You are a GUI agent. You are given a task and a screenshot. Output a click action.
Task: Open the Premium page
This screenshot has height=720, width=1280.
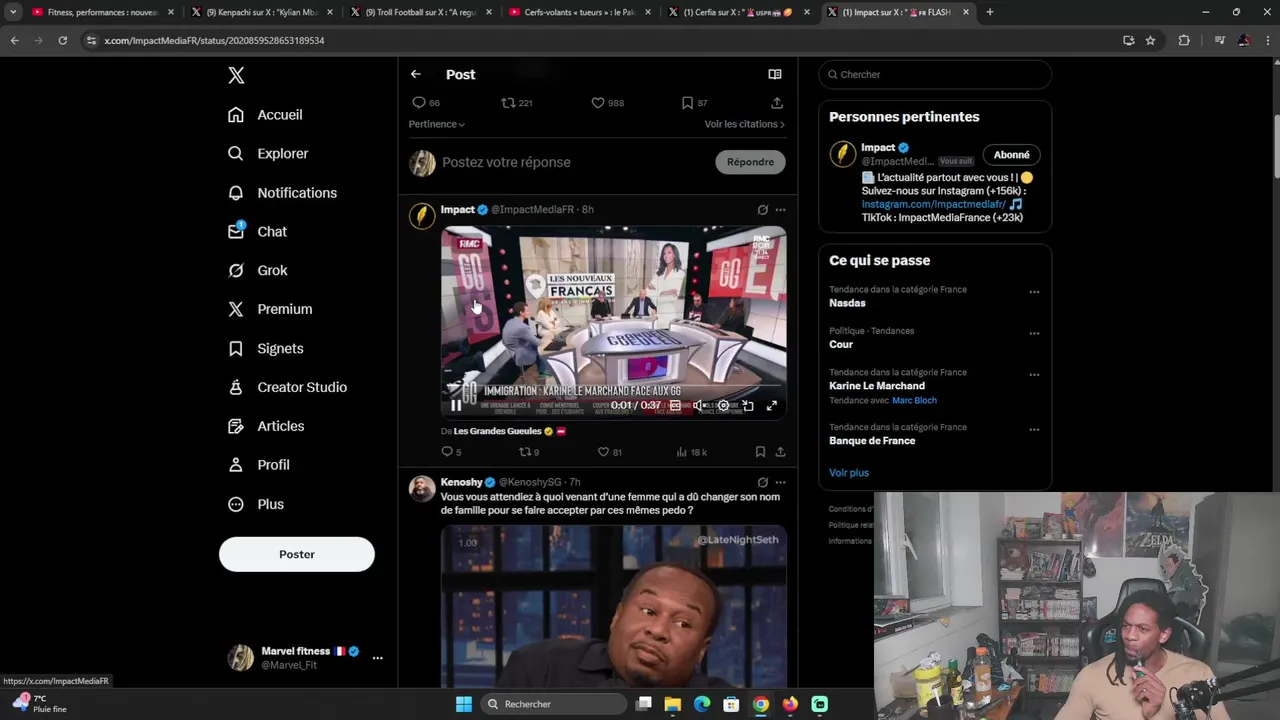tap(270, 309)
